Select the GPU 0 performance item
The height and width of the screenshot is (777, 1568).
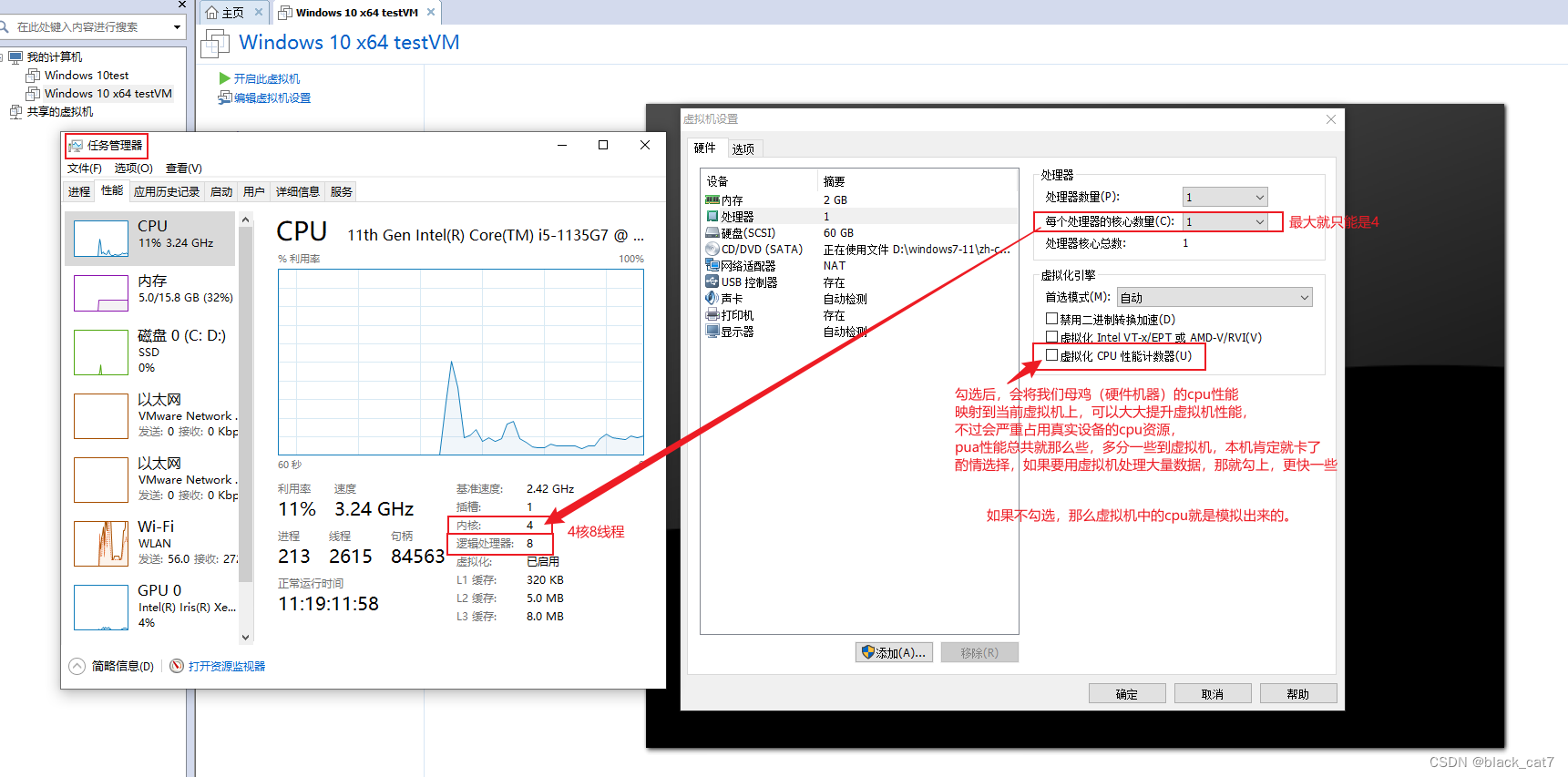point(151,607)
